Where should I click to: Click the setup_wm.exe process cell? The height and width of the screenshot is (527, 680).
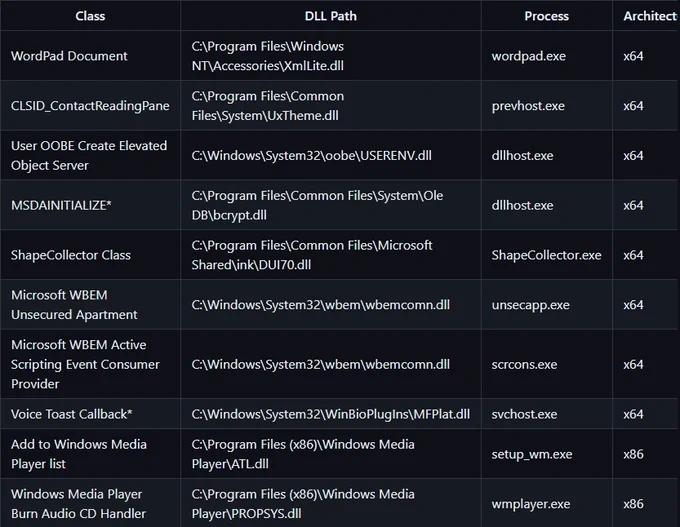(x=546, y=454)
